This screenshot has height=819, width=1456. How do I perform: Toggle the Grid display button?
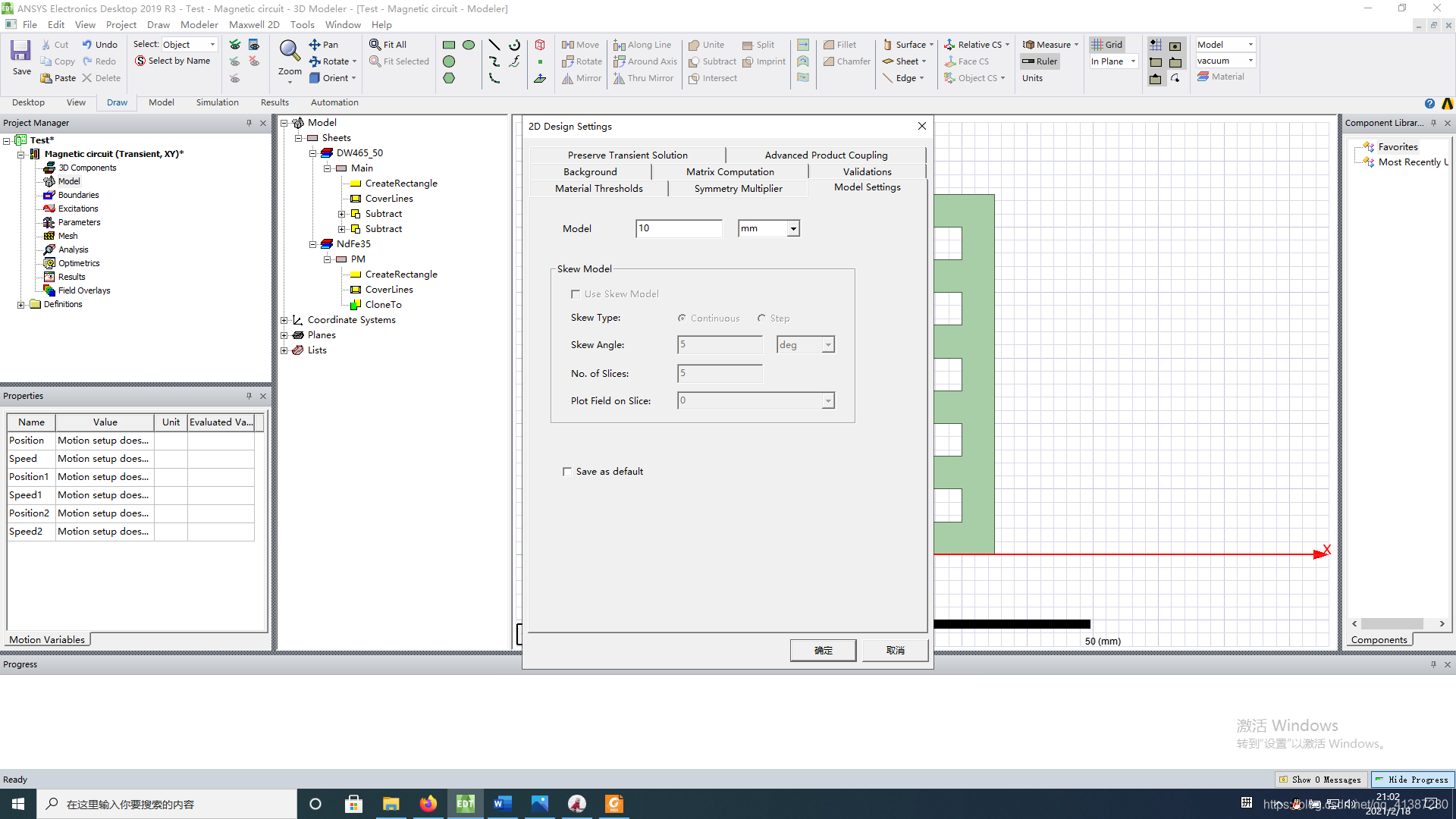point(1106,45)
